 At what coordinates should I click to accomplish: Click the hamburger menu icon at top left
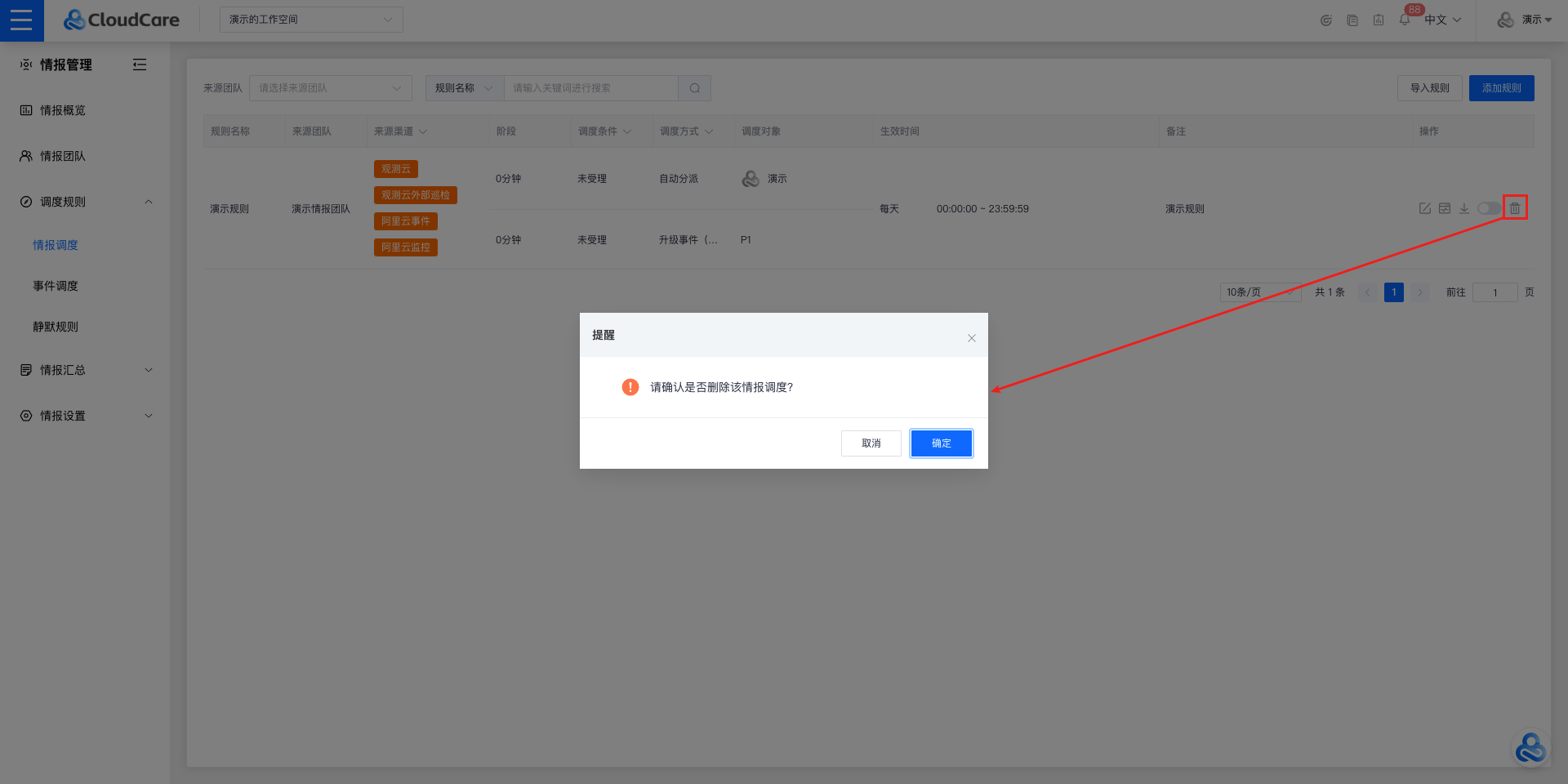[21, 20]
